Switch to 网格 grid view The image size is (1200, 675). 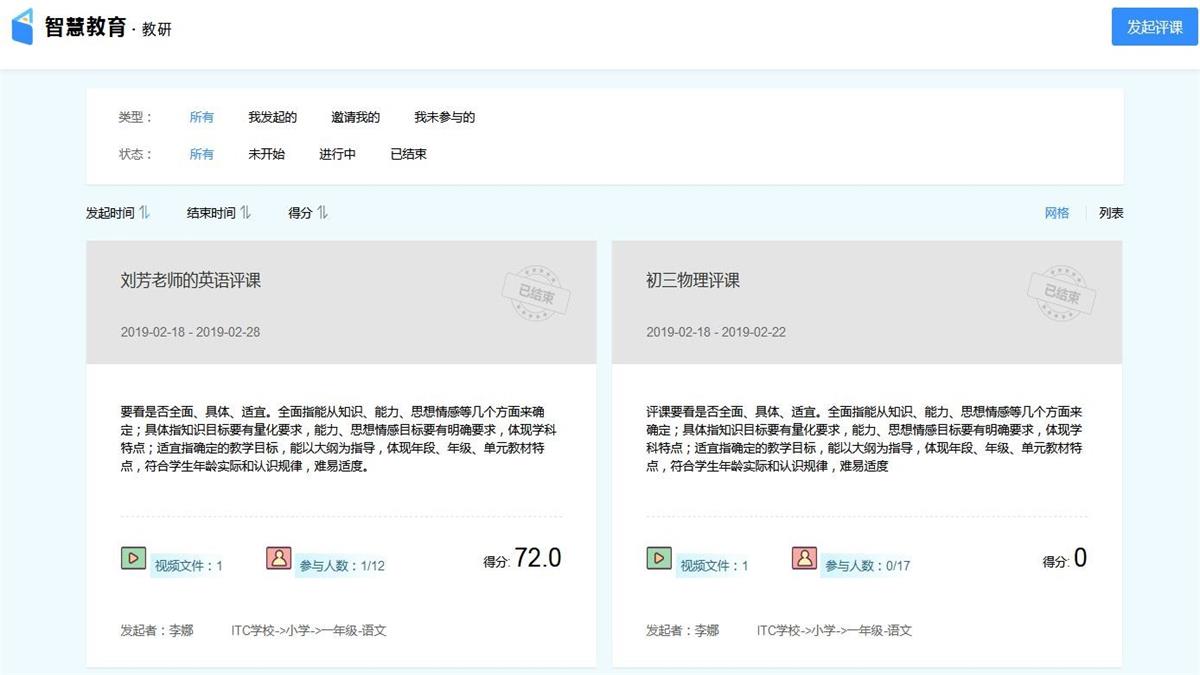[1057, 213]
